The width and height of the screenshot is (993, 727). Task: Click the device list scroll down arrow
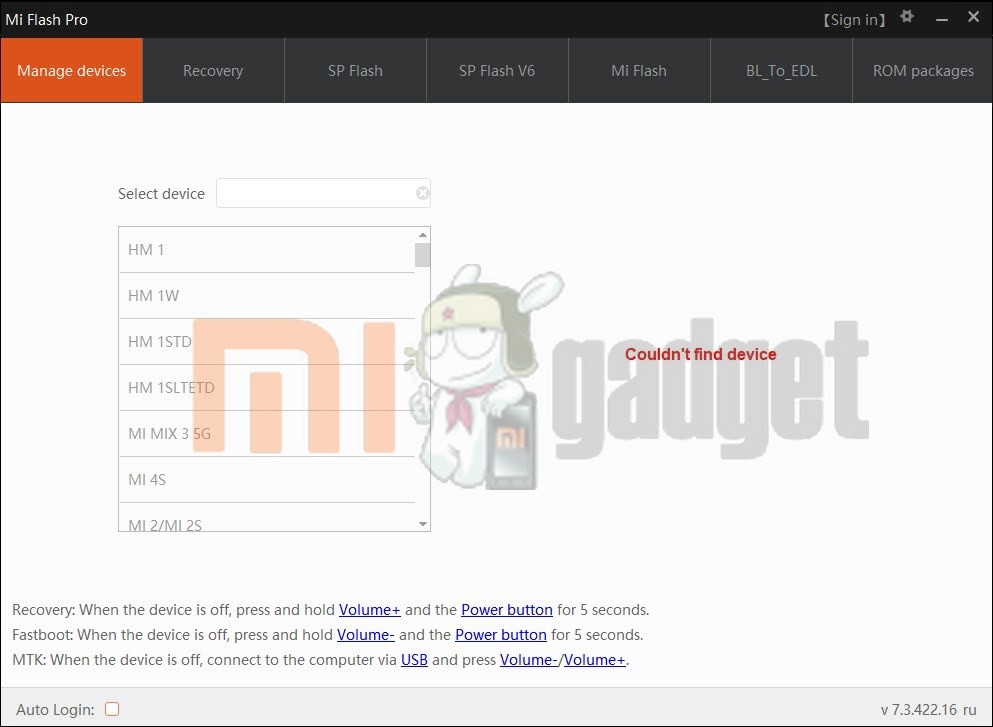point(422,524)
